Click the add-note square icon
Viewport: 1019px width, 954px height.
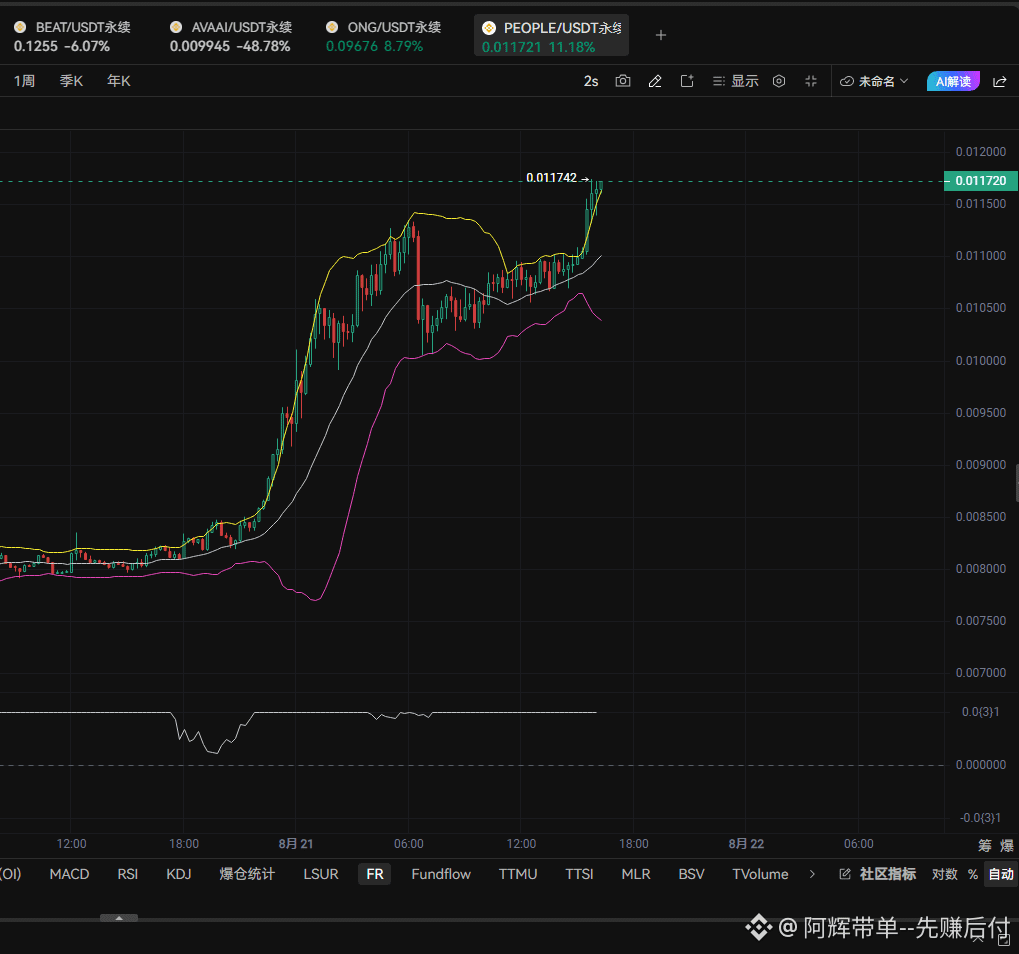(687, 81)
